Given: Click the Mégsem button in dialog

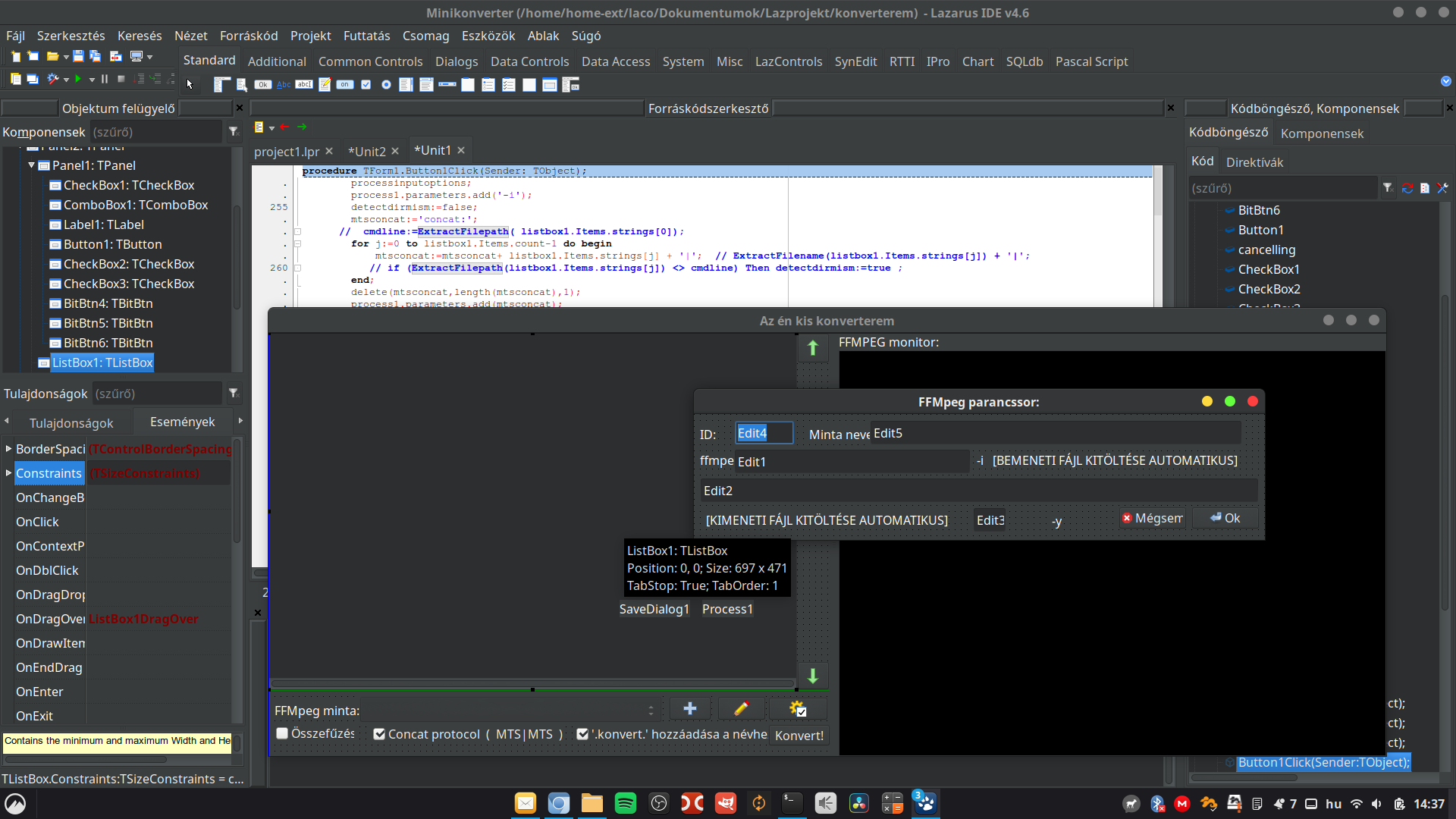Looking at the screenshot, I should 1152,519.
